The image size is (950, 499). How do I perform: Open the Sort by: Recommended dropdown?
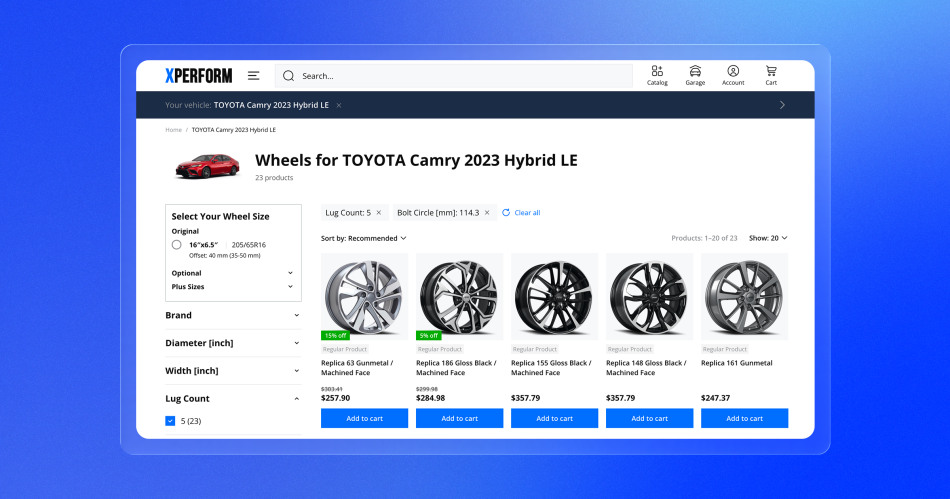click(x=363, y=238)
